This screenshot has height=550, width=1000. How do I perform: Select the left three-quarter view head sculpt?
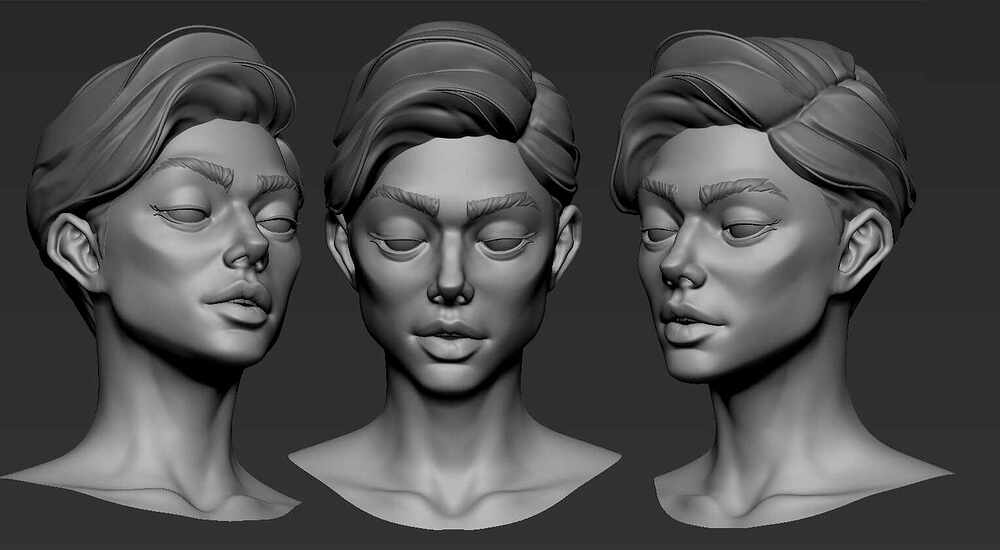(x=153, y=271)
